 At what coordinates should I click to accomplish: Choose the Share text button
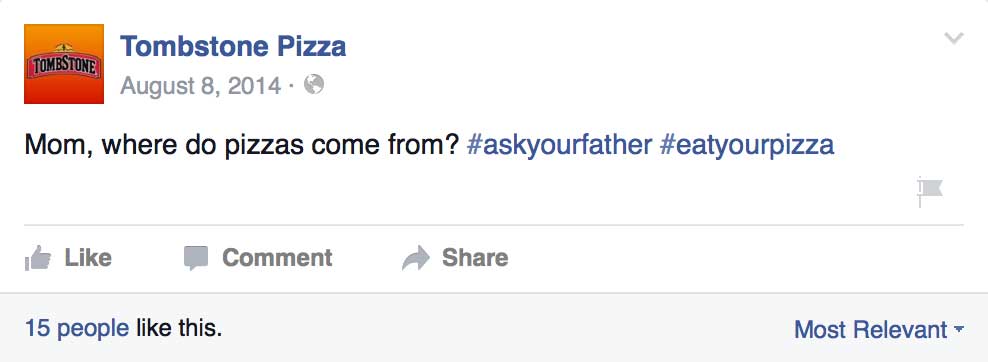pos(475,257)
